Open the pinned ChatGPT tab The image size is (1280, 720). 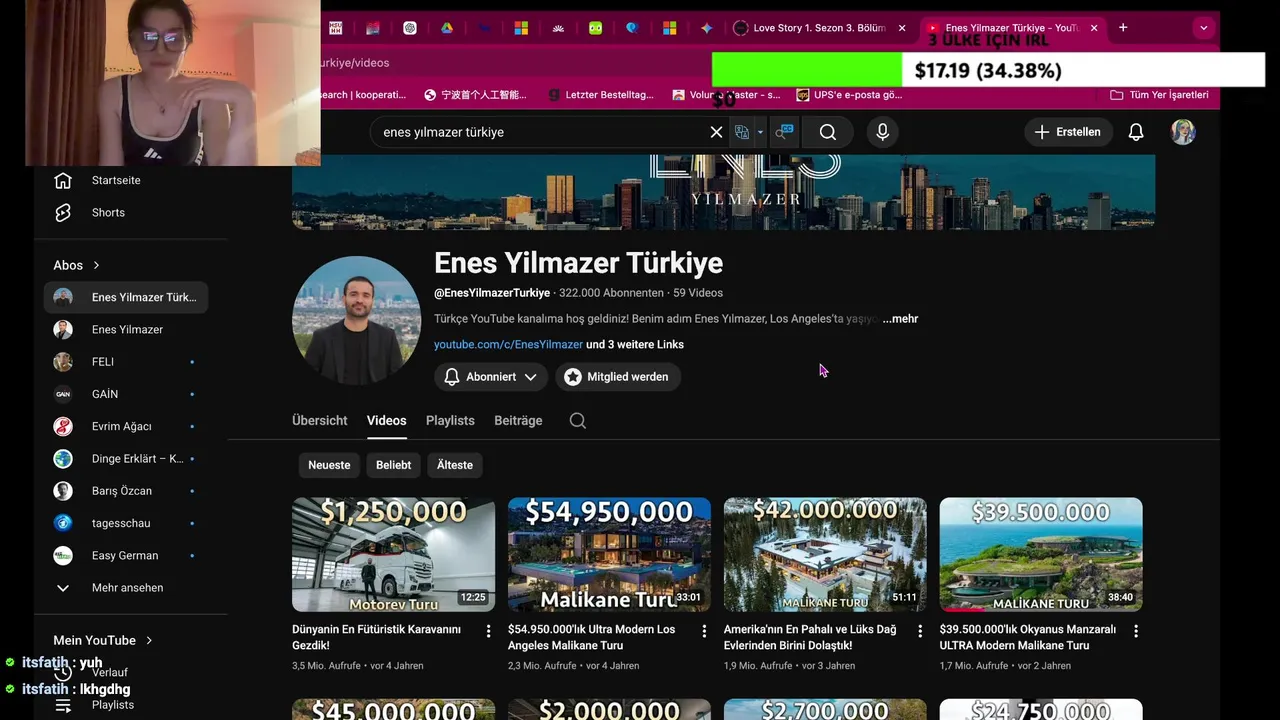point(410,28)
